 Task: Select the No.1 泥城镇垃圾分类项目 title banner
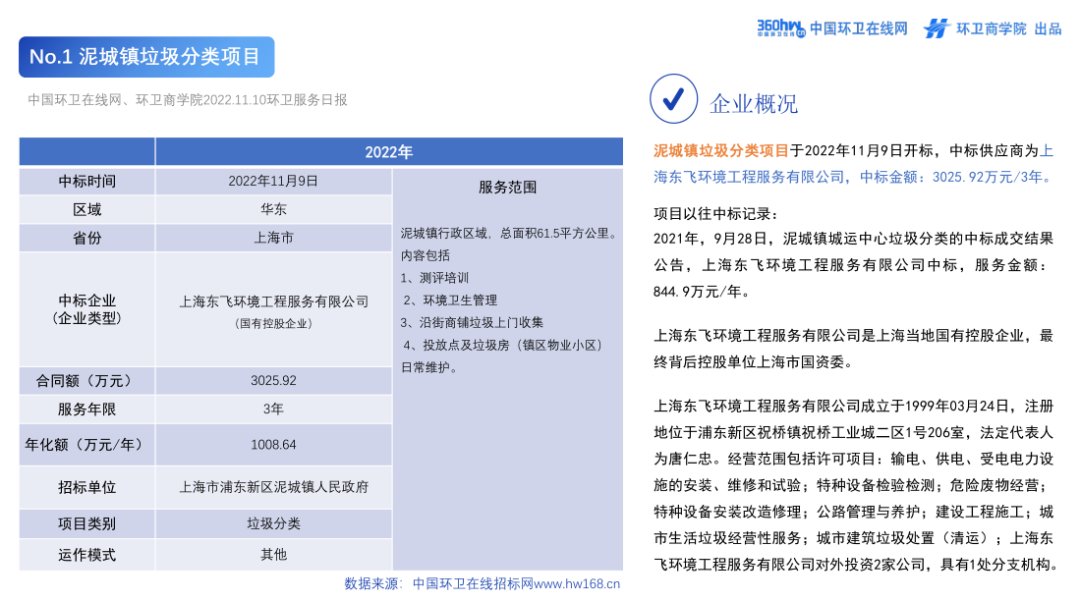[x=146, y=57]
